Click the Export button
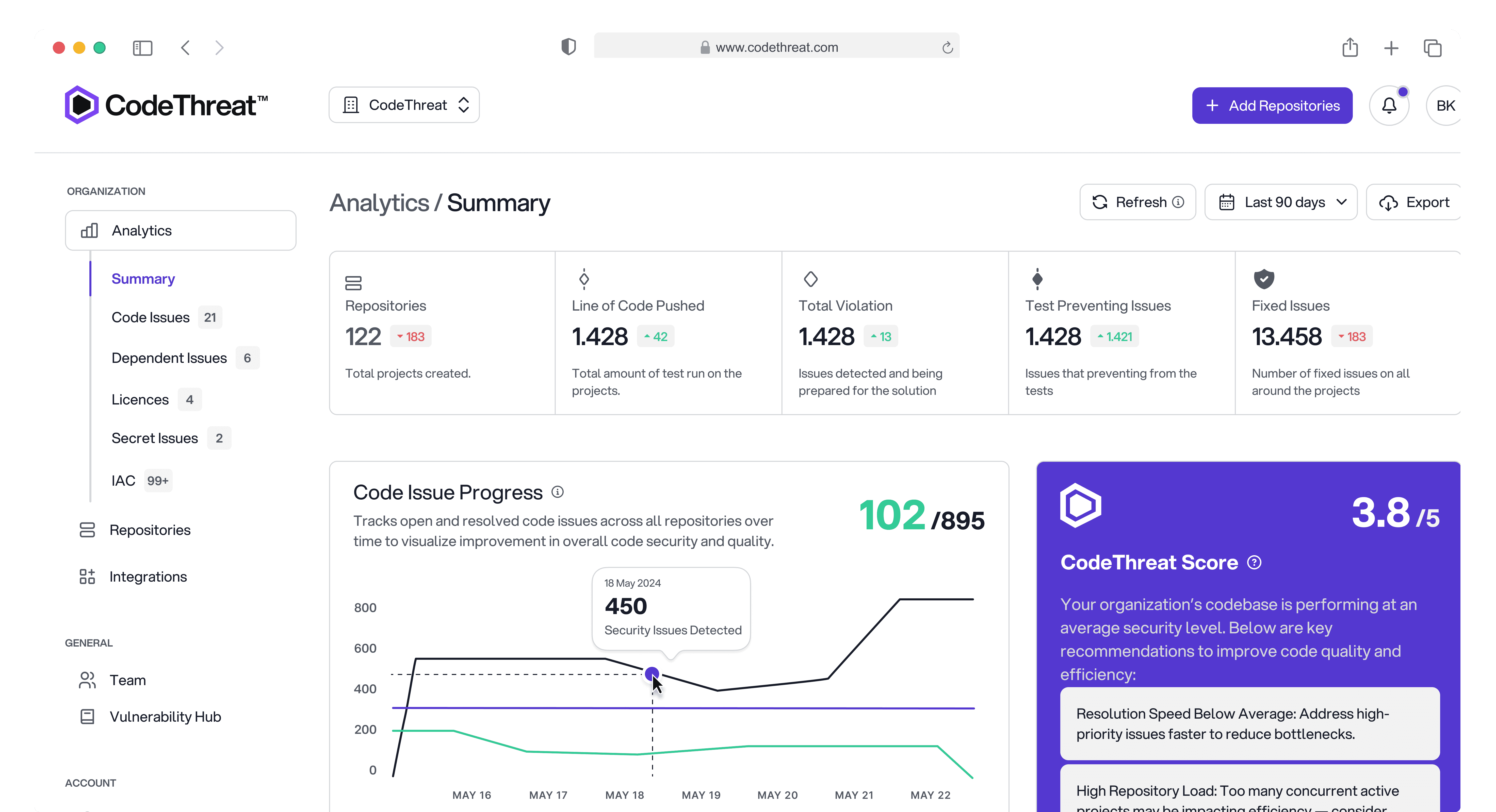Viewport: 1496px width, 812px height. click(1413, 202)
